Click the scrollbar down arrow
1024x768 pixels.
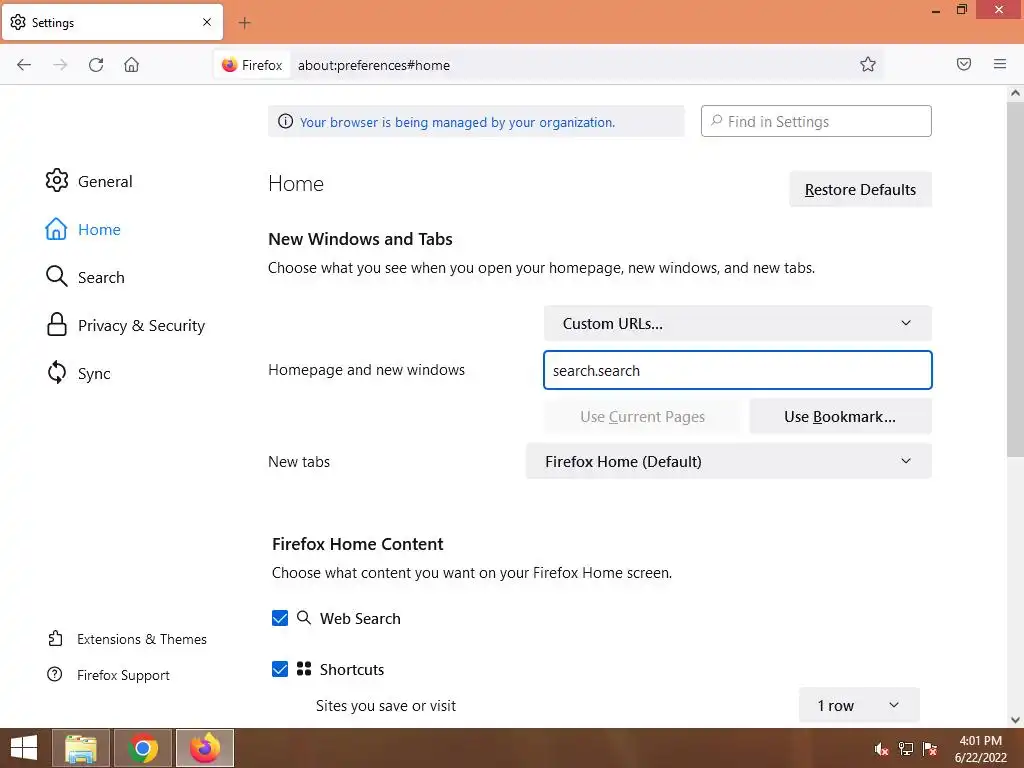tap(1015, 720)
